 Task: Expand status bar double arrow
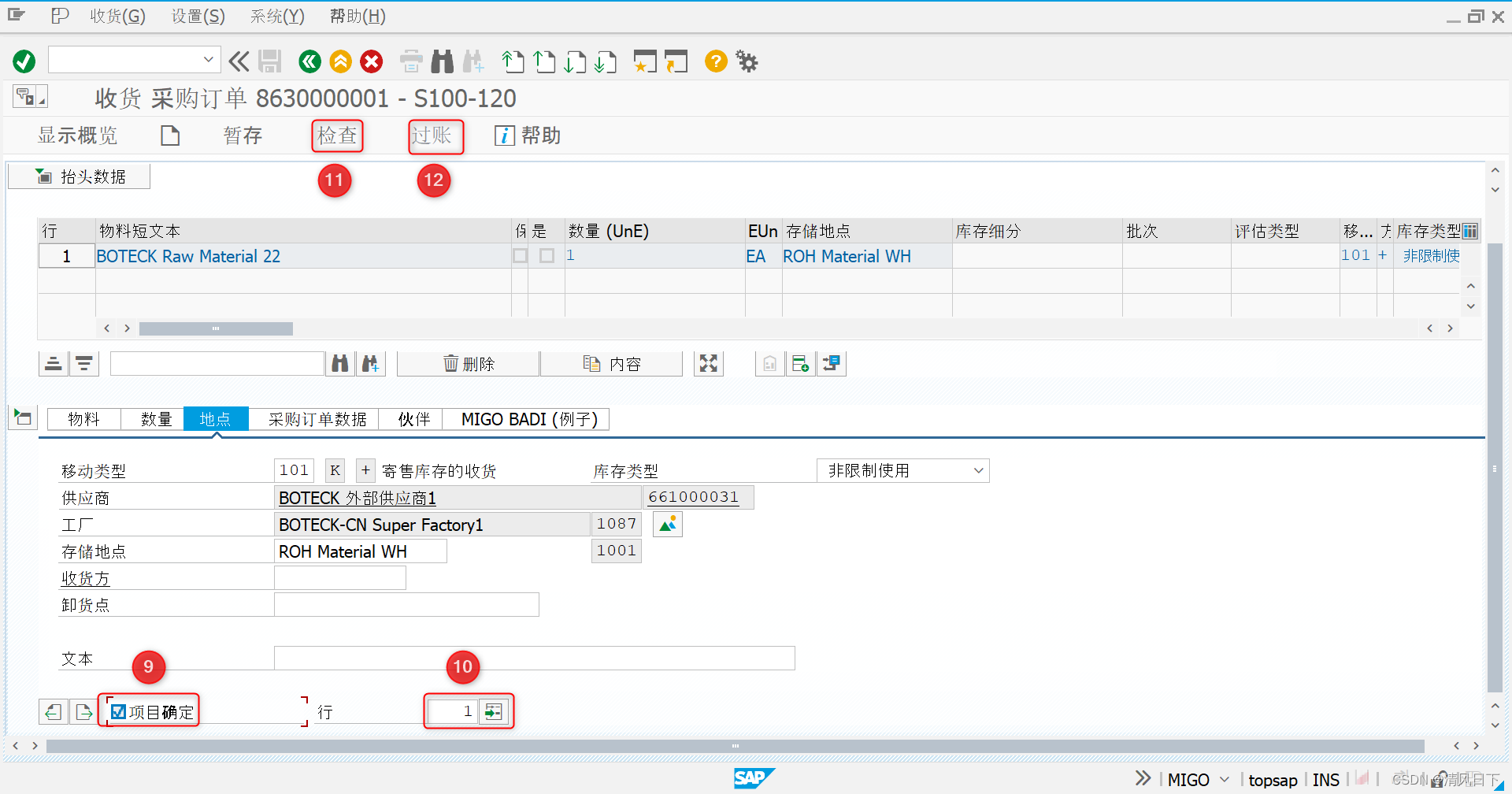point(1143,779)
